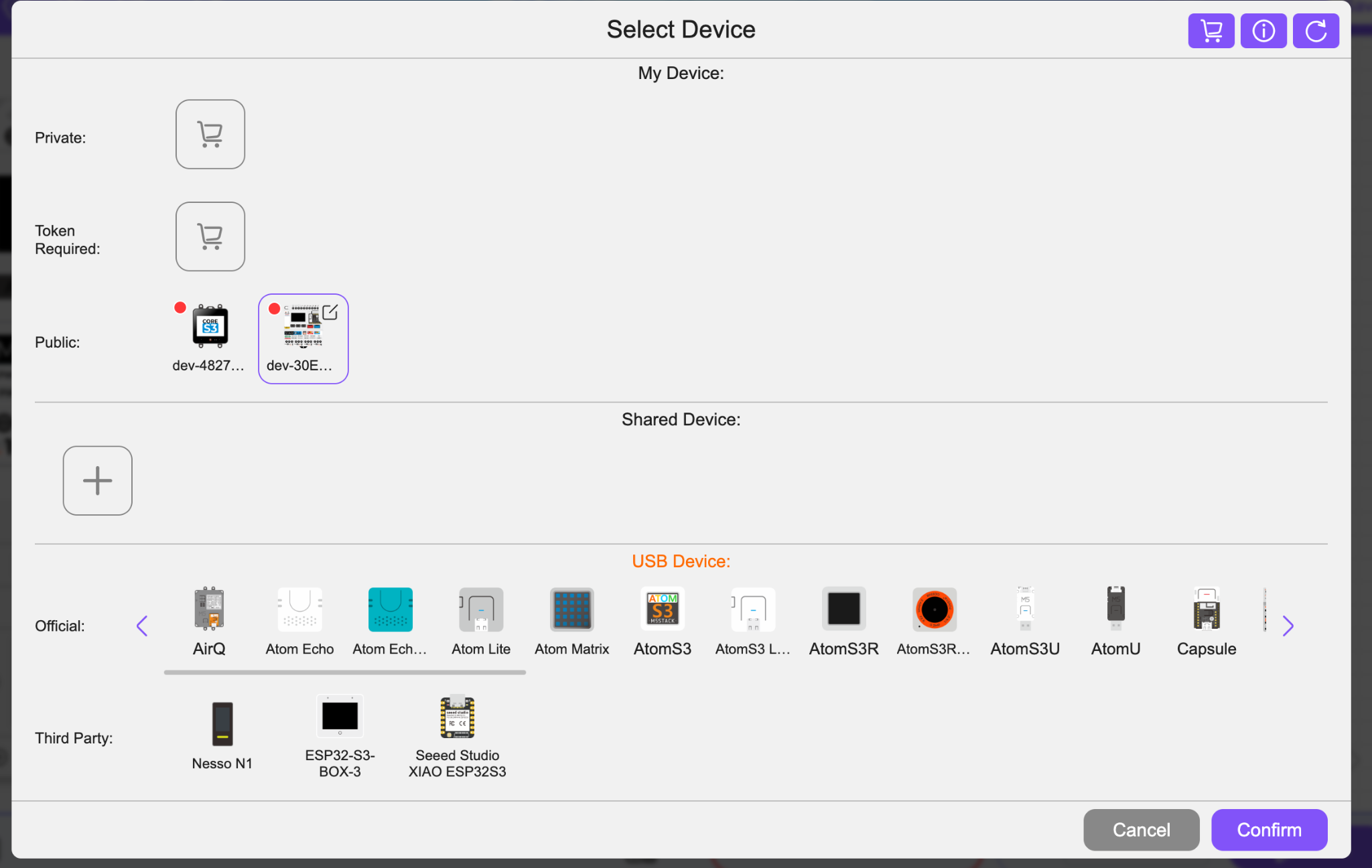
Task: Click edit icon on dev-30E device
Action: click(x=330, y=312)
